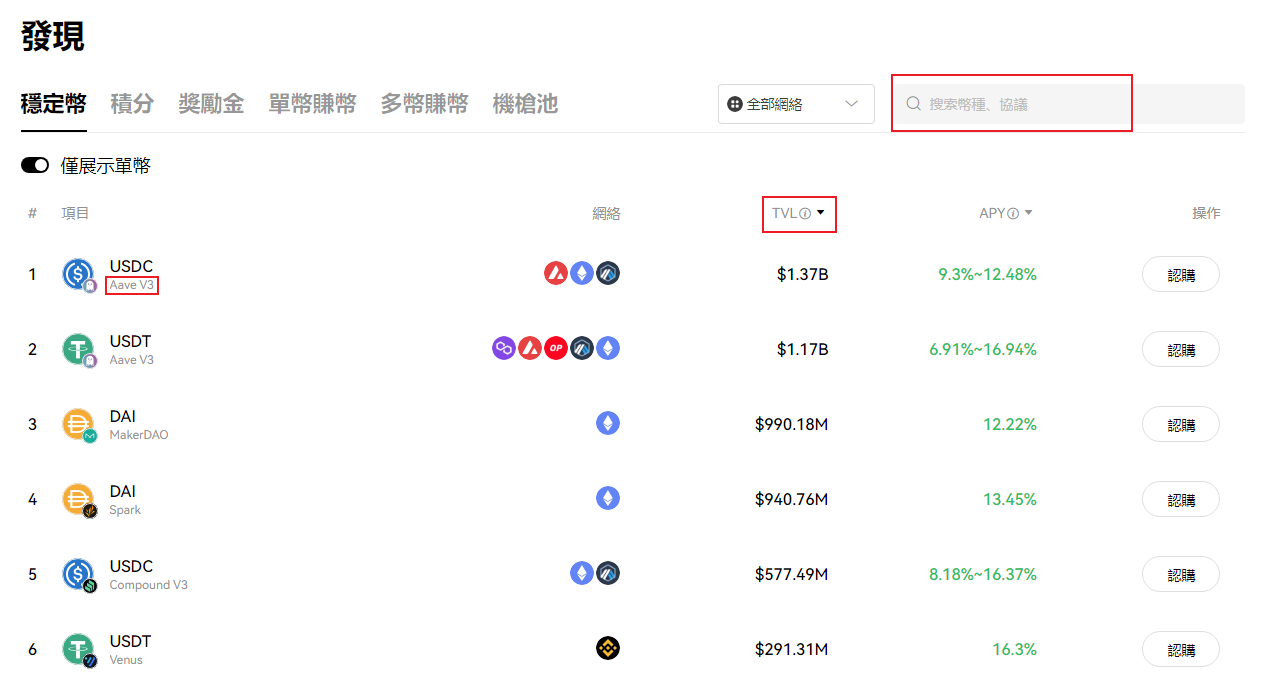
Task: Click Polygon network icon in USDT Aave V3 row
Action: 504,348
